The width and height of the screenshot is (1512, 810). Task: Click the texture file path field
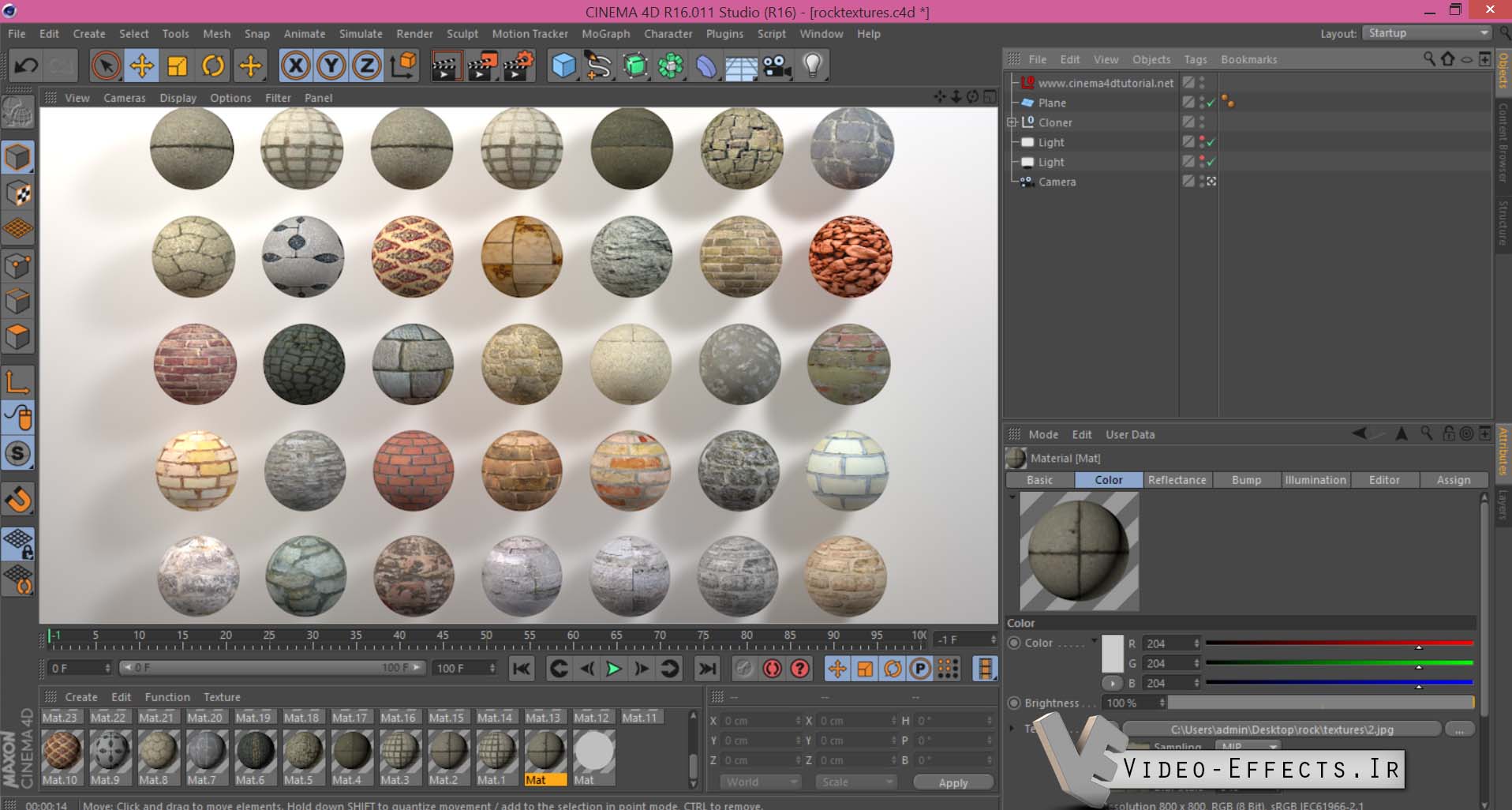pos(1282,729)
